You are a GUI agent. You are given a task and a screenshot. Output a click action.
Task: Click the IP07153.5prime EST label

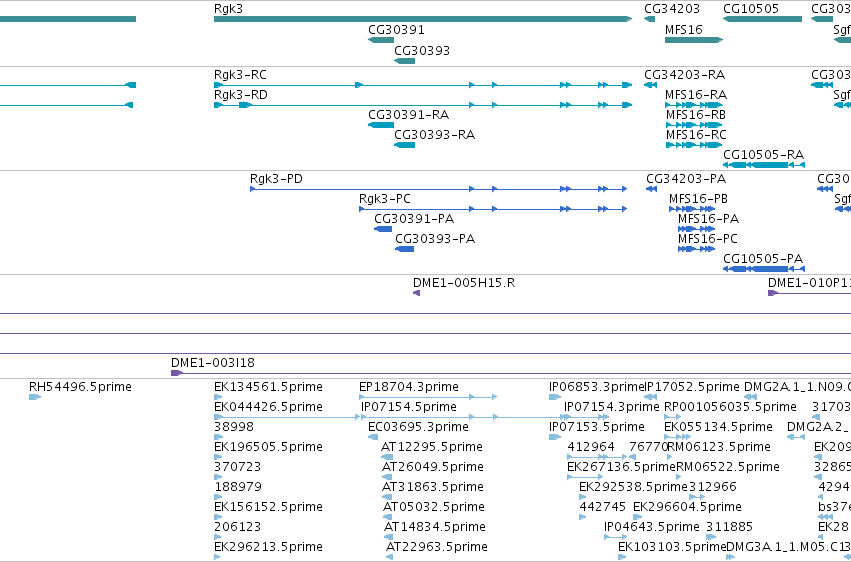coord(597,427)
